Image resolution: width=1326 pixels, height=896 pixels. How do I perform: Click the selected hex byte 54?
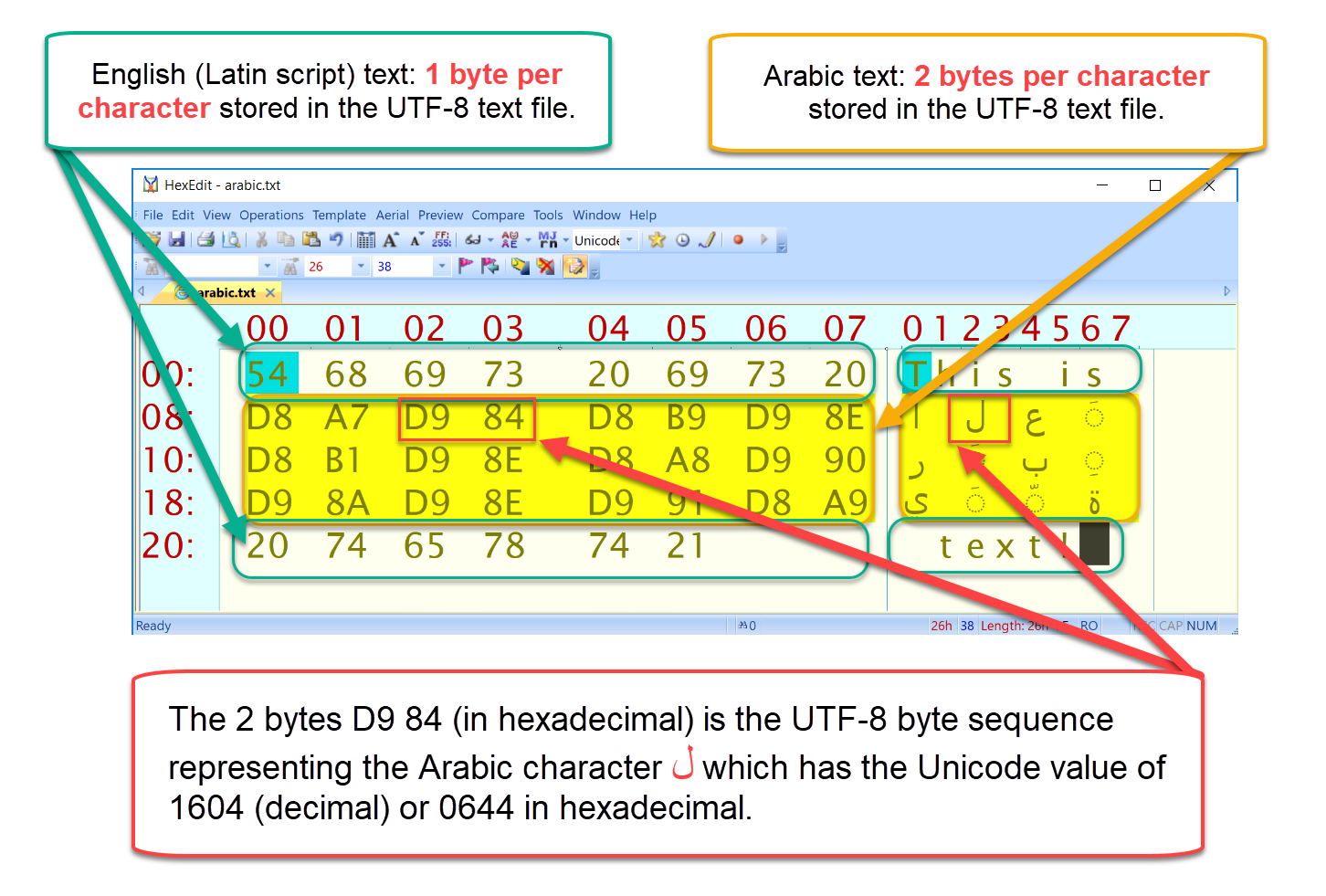click(268, 374)
